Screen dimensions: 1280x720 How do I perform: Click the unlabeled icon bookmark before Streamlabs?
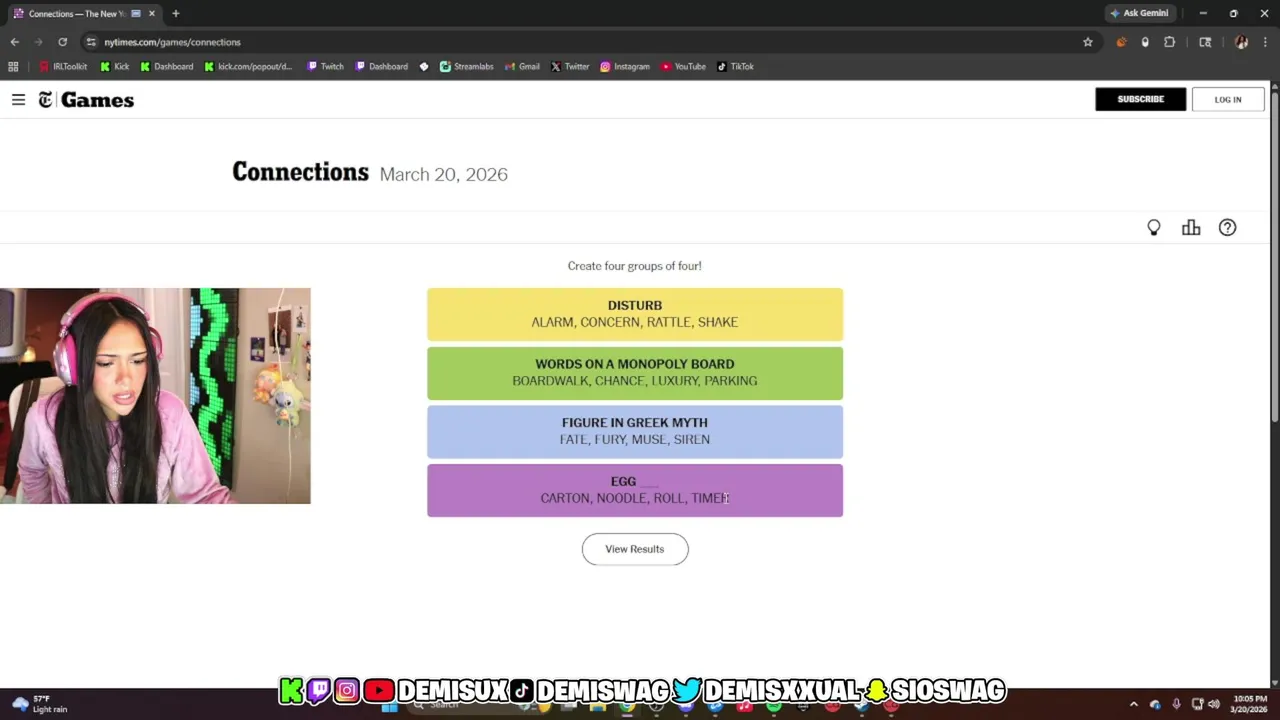click(424, 67)
